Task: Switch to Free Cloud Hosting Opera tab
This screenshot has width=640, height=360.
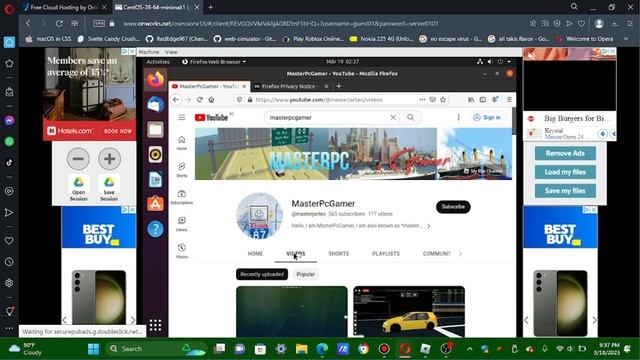Action: click(65, 7)
